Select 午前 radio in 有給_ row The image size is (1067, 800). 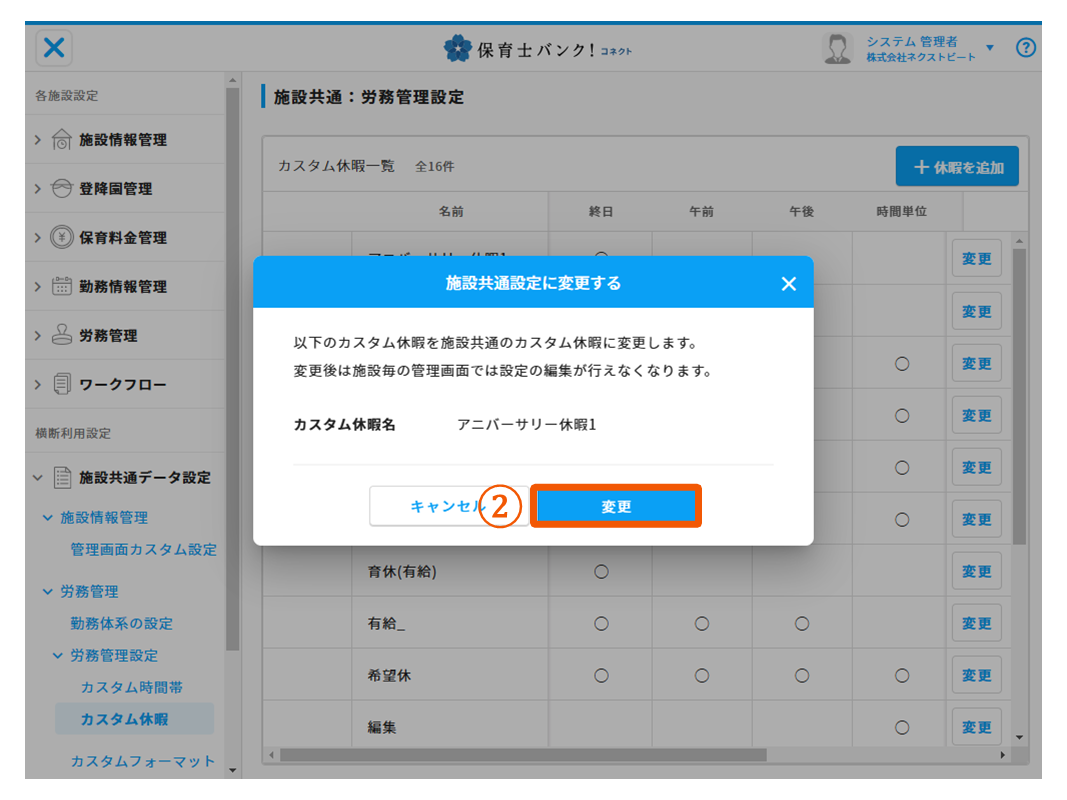point(701,624)
